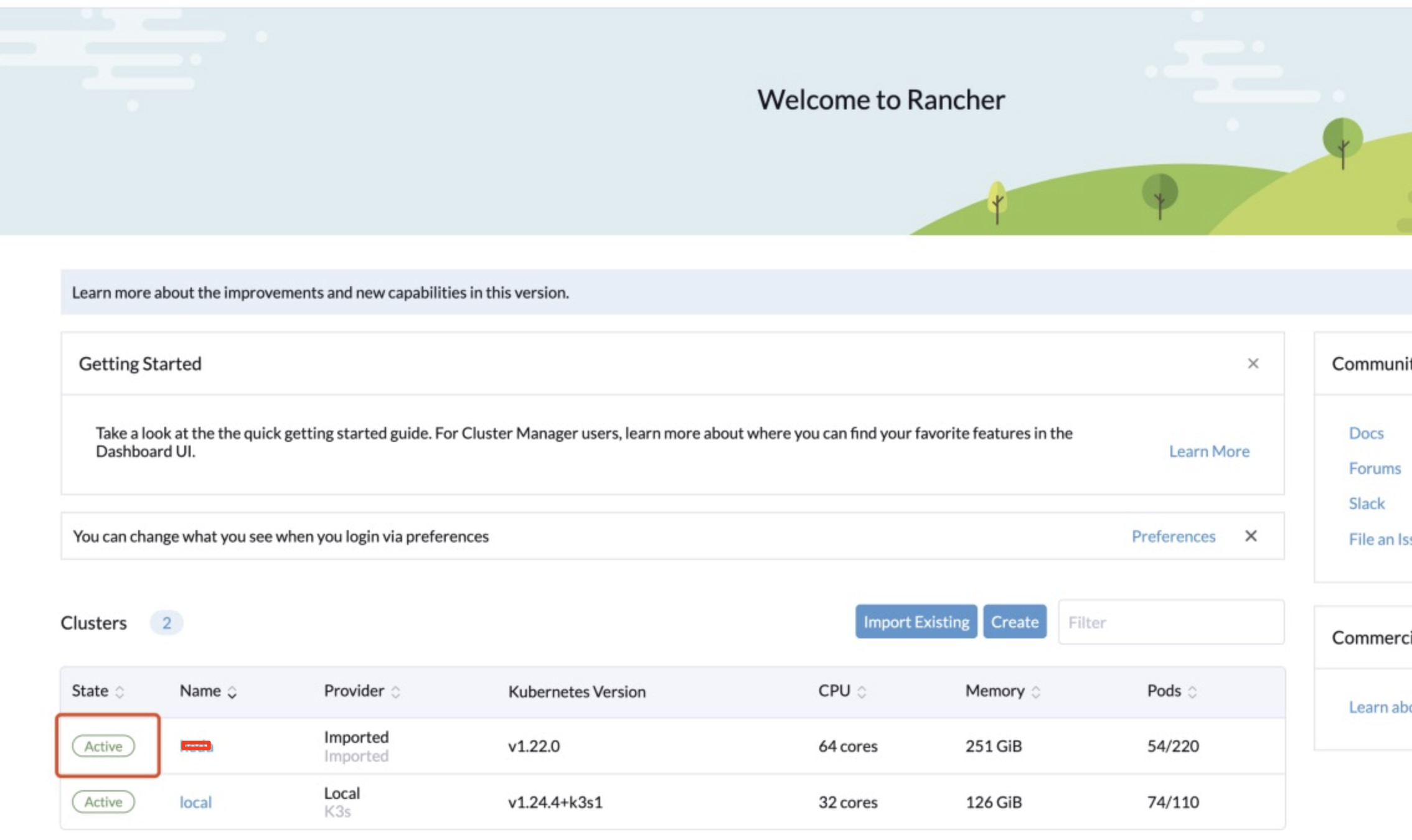The width and height of the screenshot is (1412, 840).
Task: Click the 64 cores CPU cell
Action: (847, 746)
